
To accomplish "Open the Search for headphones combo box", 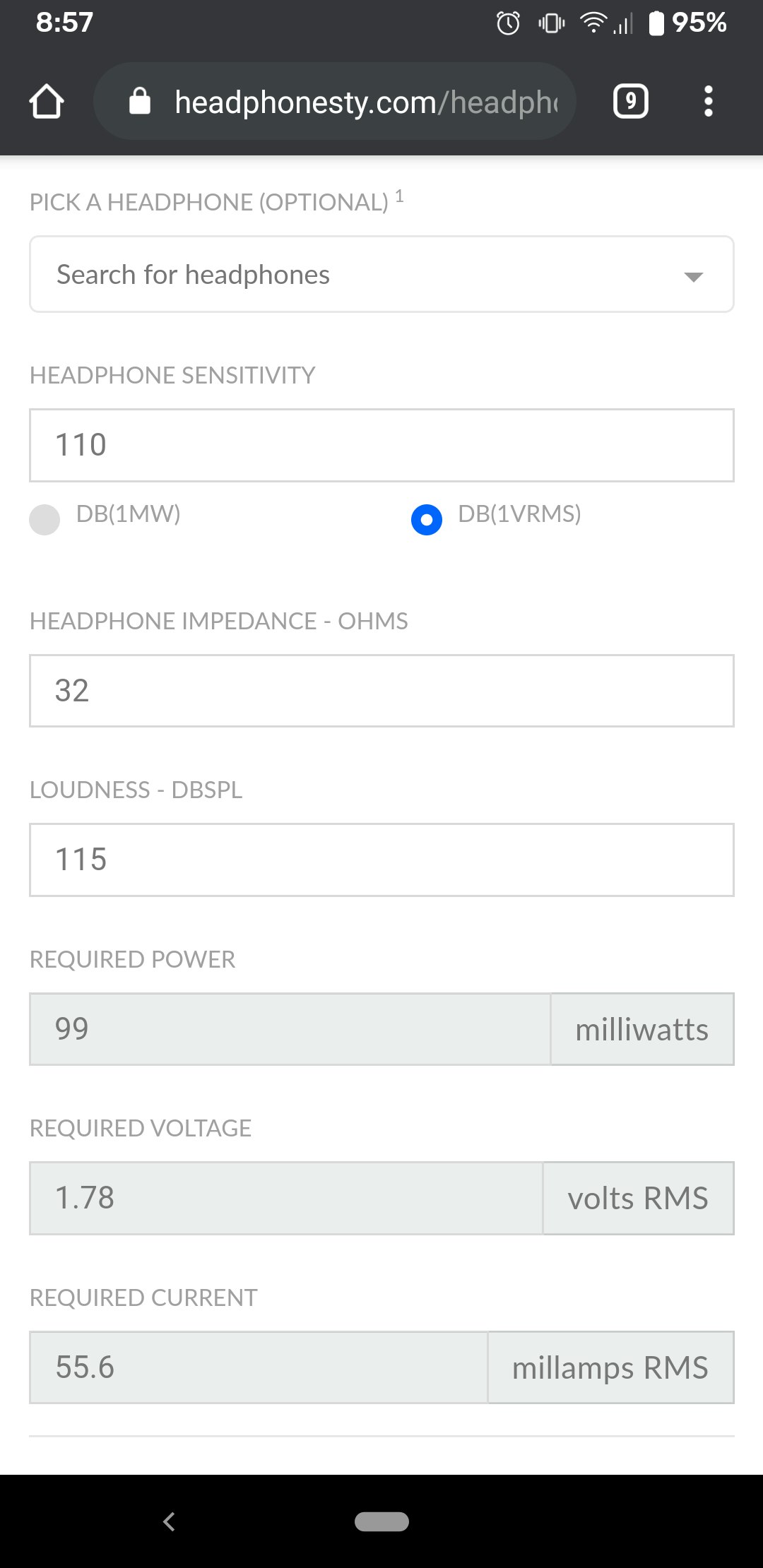I will [x=353, y=275].
